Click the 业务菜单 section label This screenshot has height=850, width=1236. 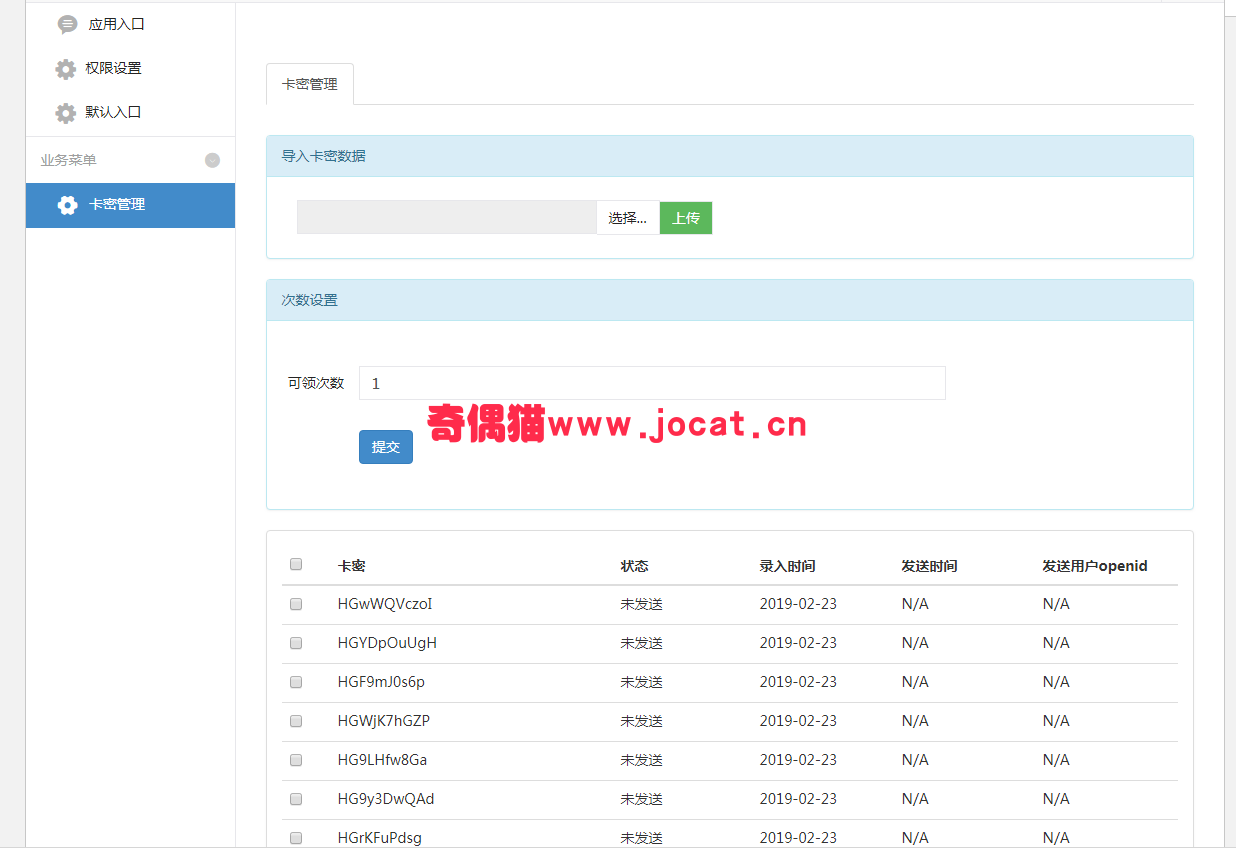[x=68, y=160]
